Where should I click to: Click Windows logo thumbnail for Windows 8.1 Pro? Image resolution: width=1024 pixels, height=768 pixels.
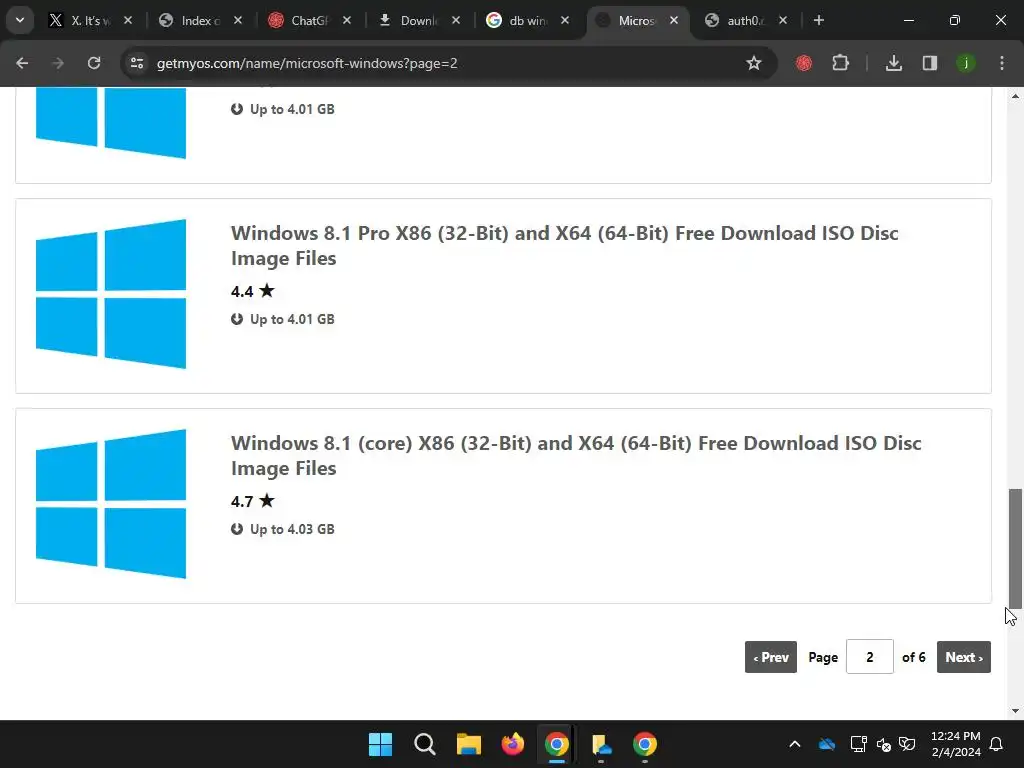point(111,294)
